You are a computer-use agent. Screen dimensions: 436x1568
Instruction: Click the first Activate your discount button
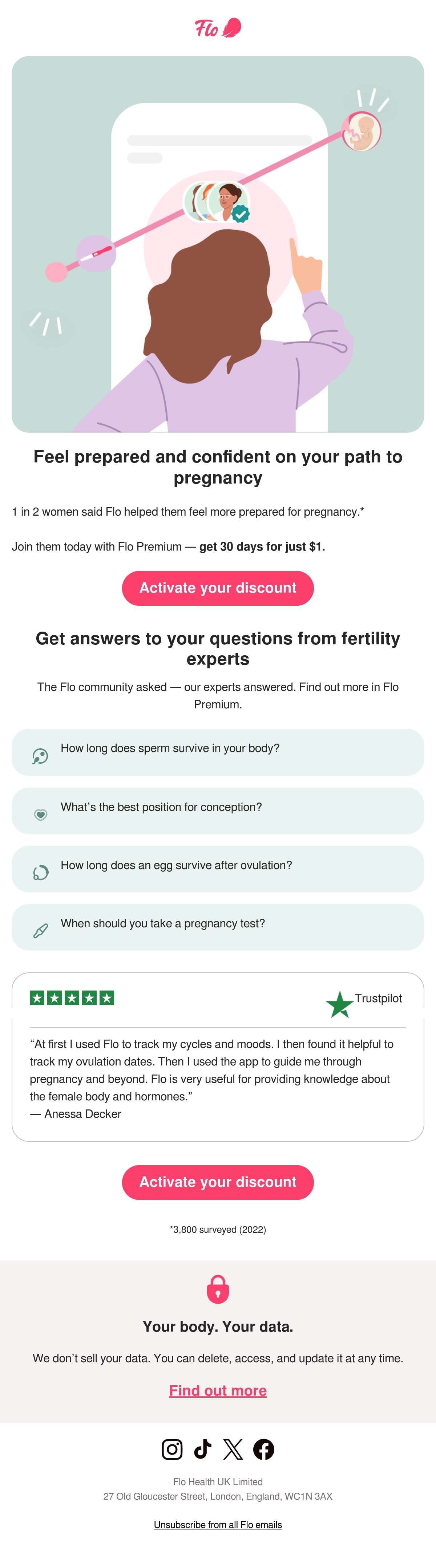coord(218,588)
